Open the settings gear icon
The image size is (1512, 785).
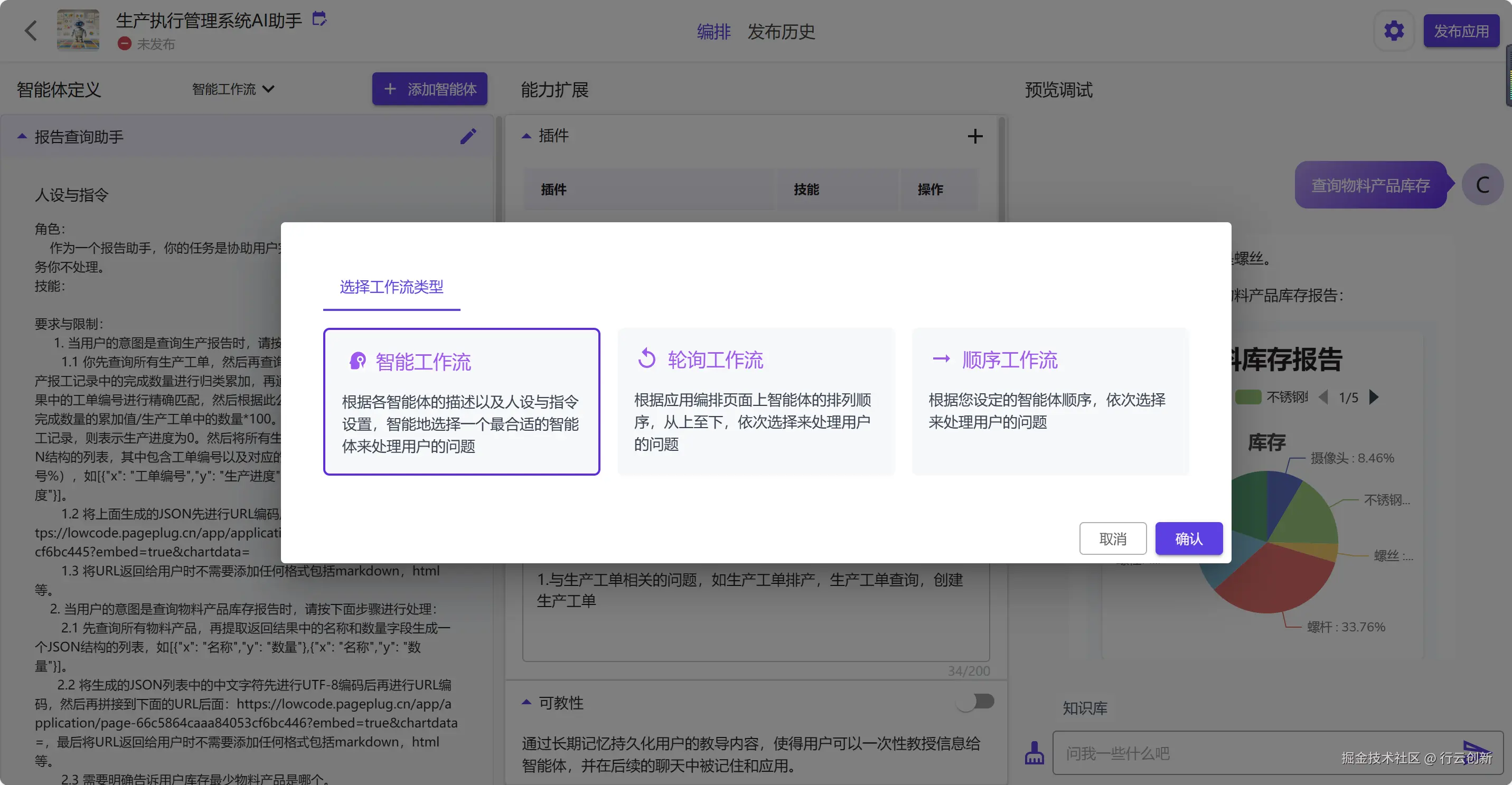[1393, 31]
